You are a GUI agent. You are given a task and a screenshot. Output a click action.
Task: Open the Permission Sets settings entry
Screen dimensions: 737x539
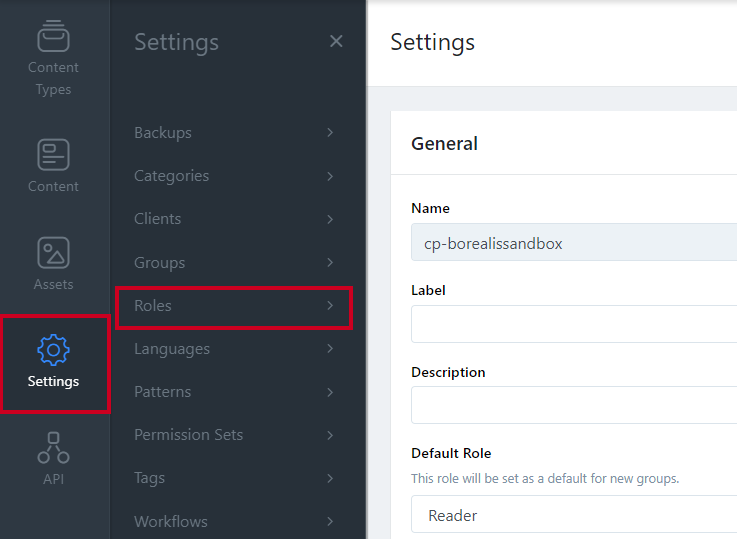[234, 435]
